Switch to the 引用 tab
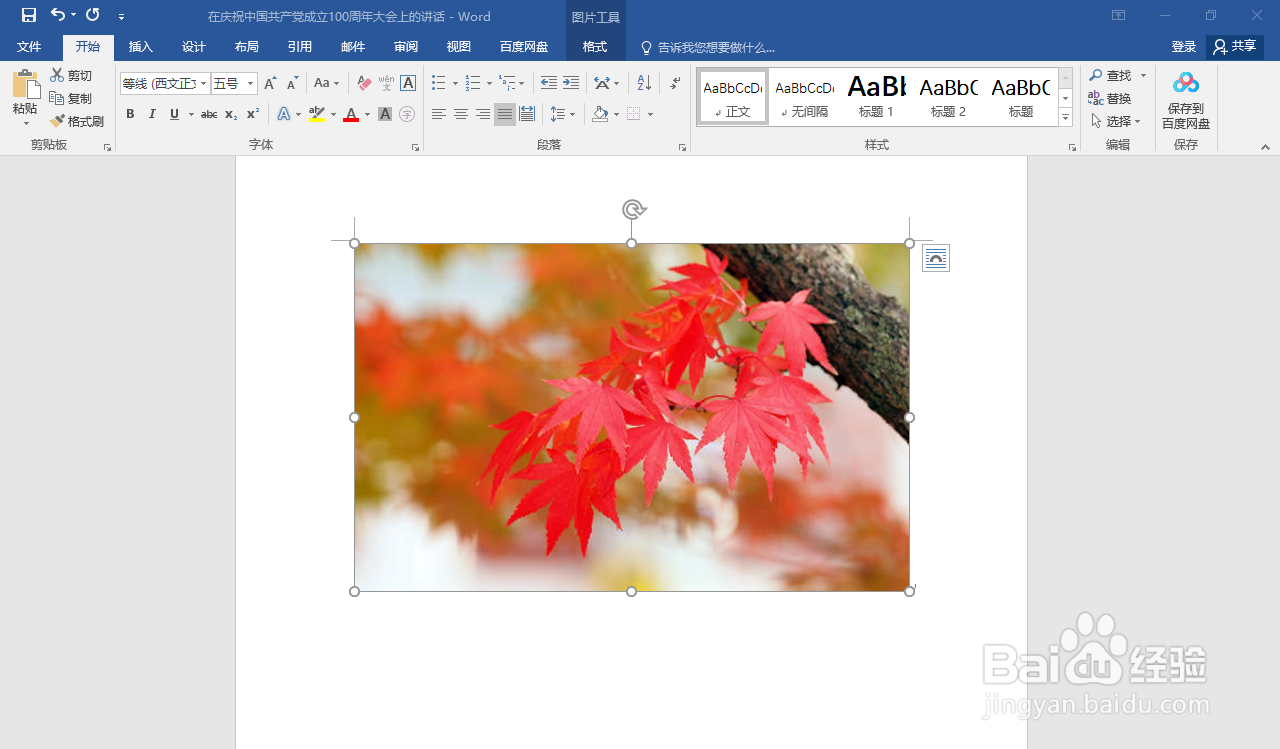1280x749 pixels. [300, 47]
